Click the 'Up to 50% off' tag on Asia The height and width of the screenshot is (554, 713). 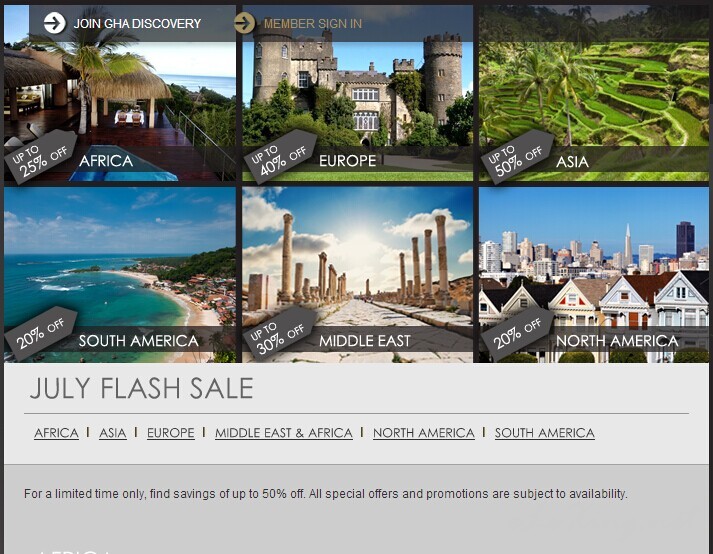coord(517,157)
